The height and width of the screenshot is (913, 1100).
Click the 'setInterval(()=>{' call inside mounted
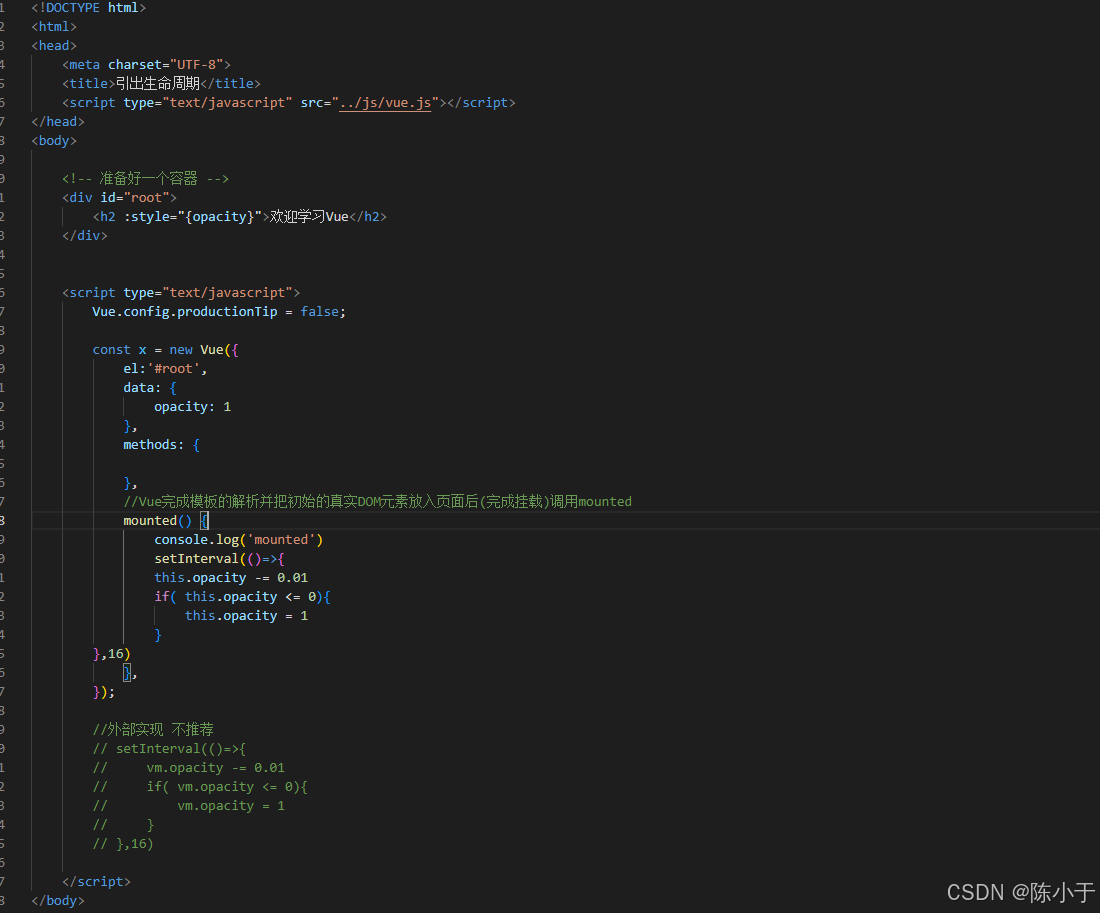point(220,559)
